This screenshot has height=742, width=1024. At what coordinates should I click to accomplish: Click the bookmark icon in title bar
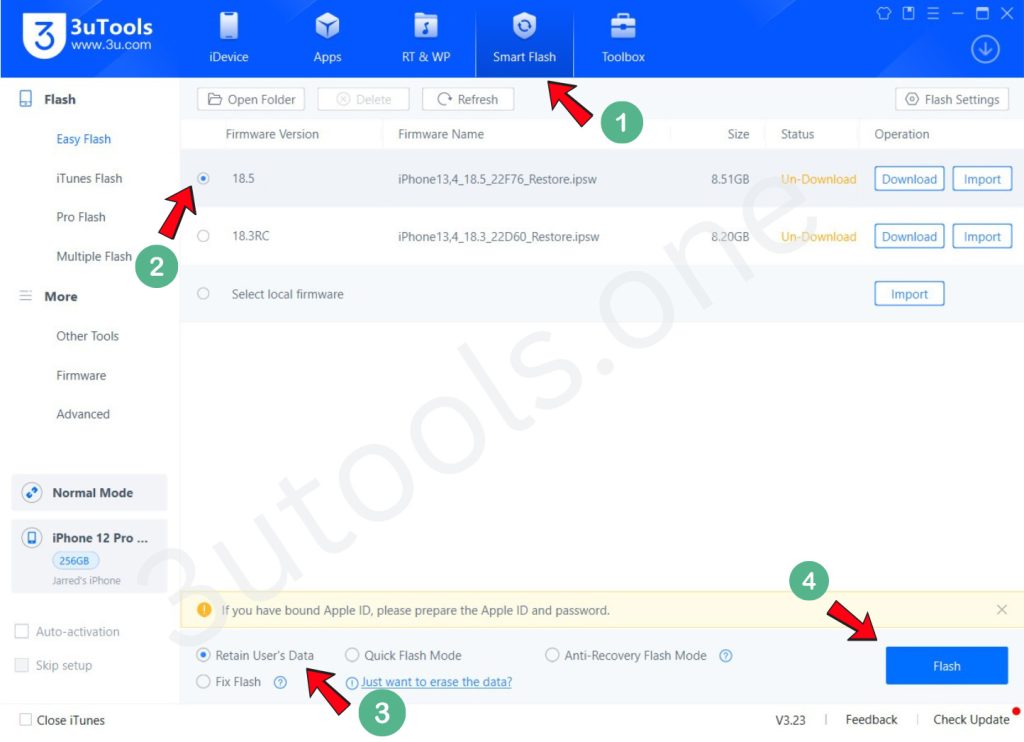908,13
